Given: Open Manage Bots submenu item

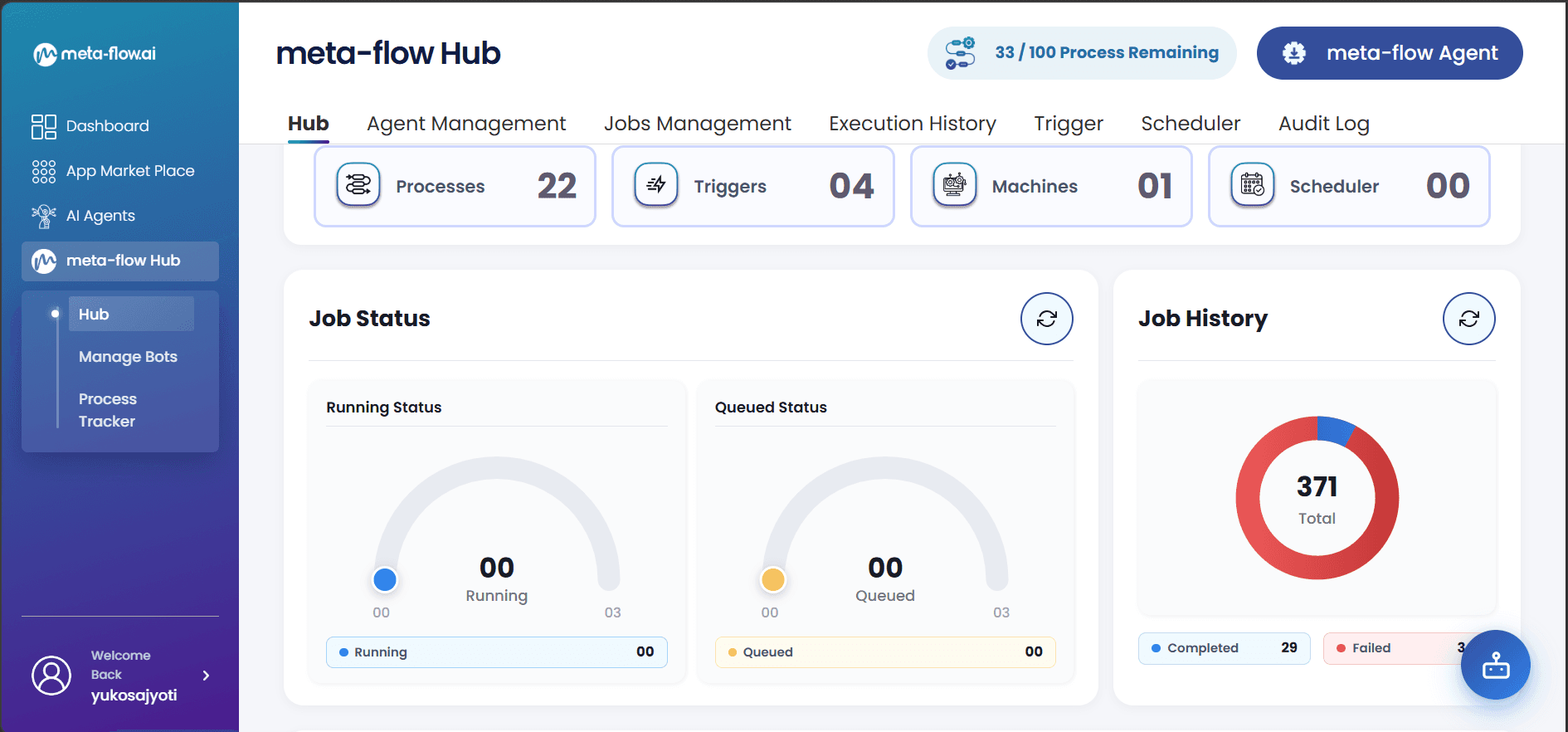Looking at the screenshot, I should (128, 357).
